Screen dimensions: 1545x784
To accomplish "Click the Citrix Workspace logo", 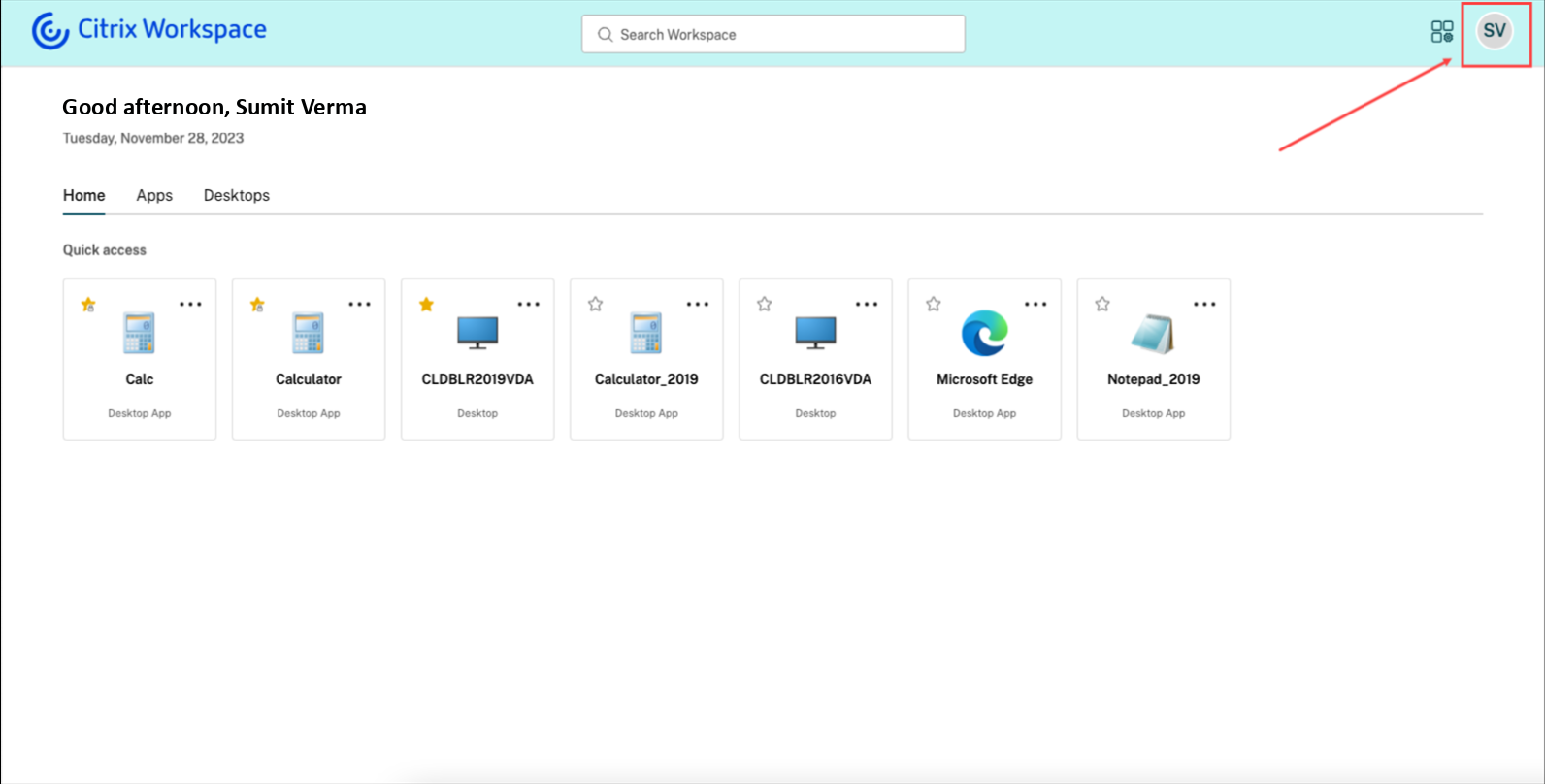I will (x=149, y=30).
